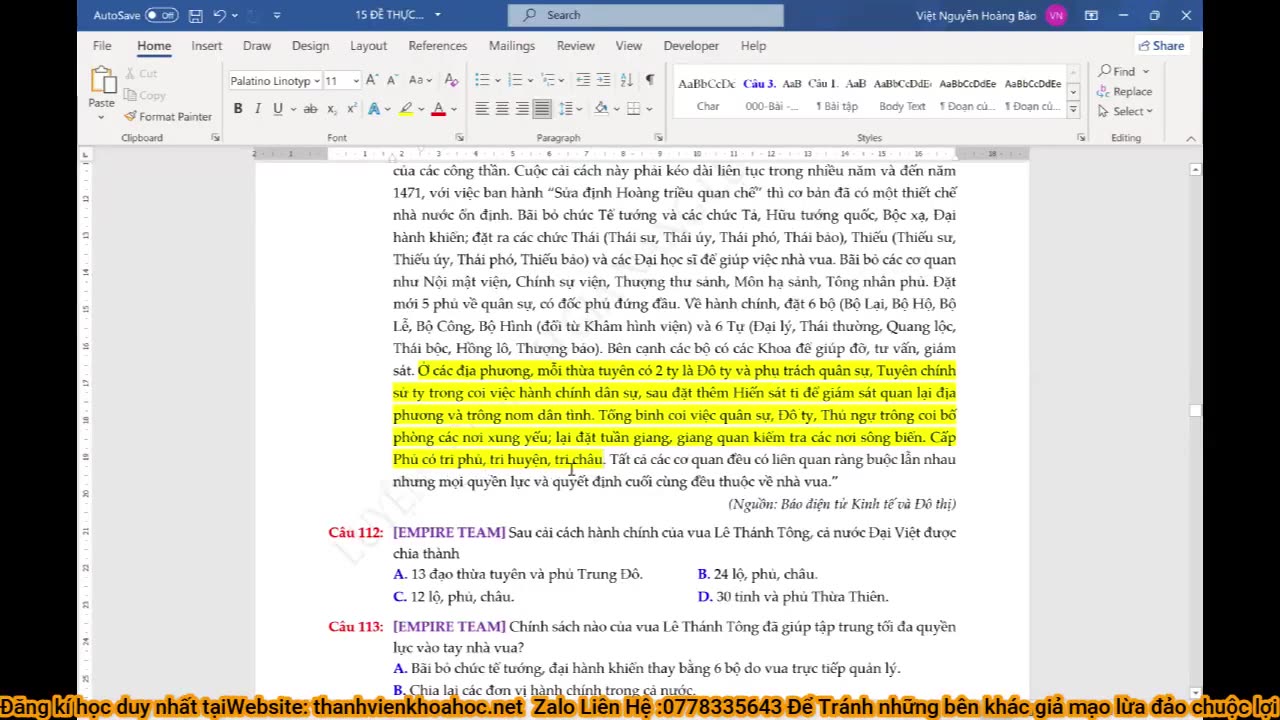Open the Find dropdown arrow
This screenshot has height=720, width=1280.
pos(1146,72)
